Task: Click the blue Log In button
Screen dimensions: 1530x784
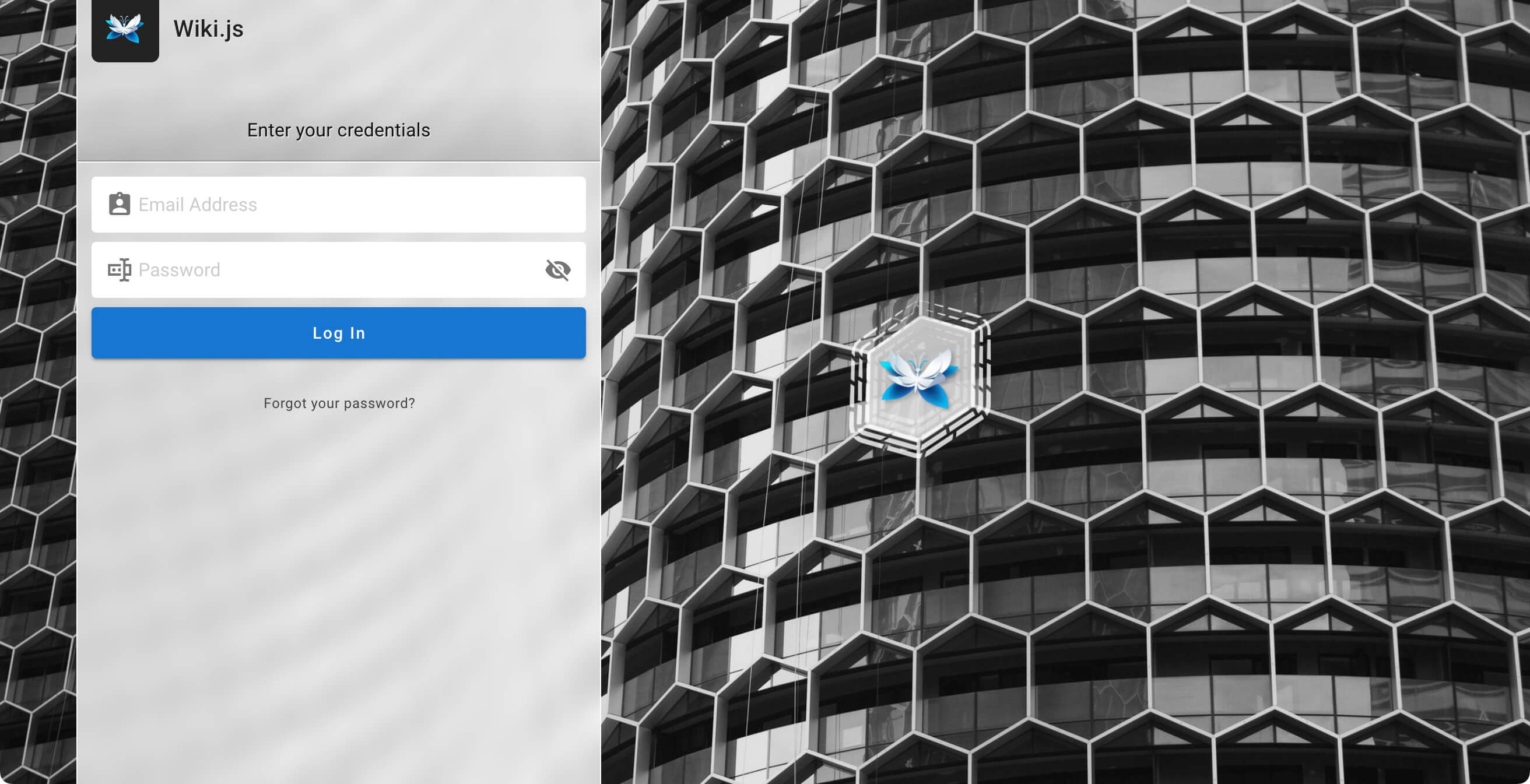Action: click(339, 333)
